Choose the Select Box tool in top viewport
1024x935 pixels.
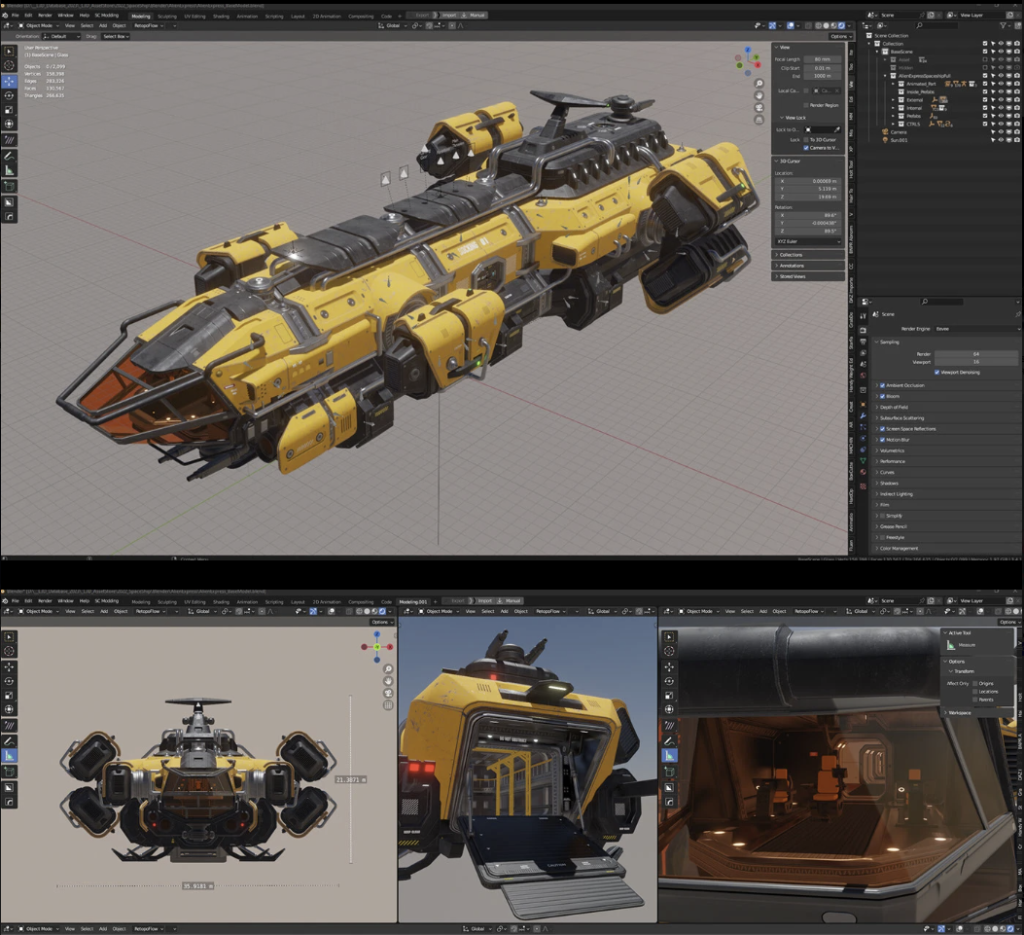[9, 51]
